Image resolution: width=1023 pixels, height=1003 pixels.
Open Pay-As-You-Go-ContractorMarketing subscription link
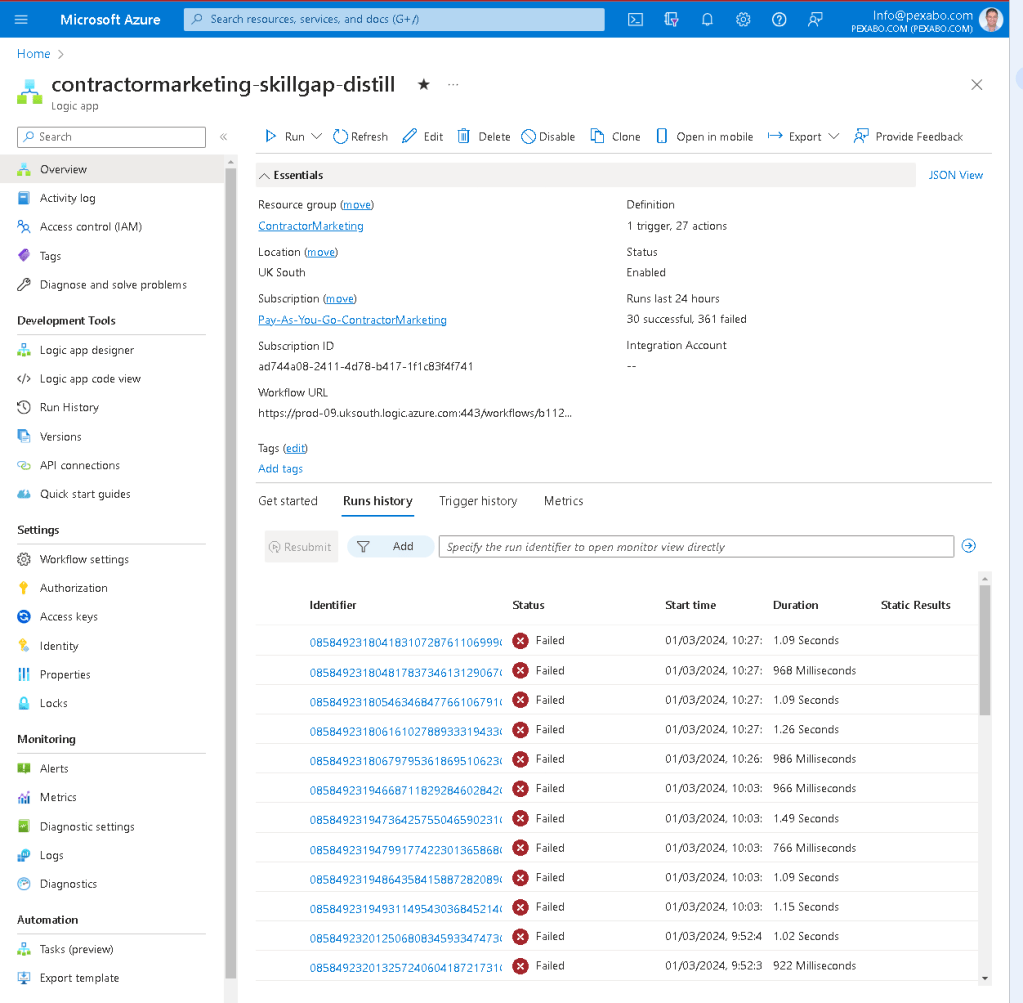[352, 320]
